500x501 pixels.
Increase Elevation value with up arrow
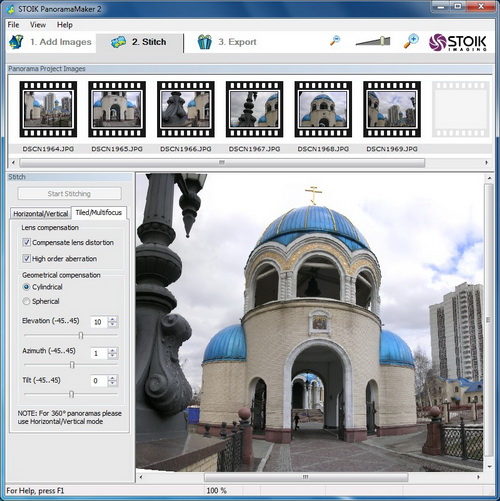pos(113,319)
